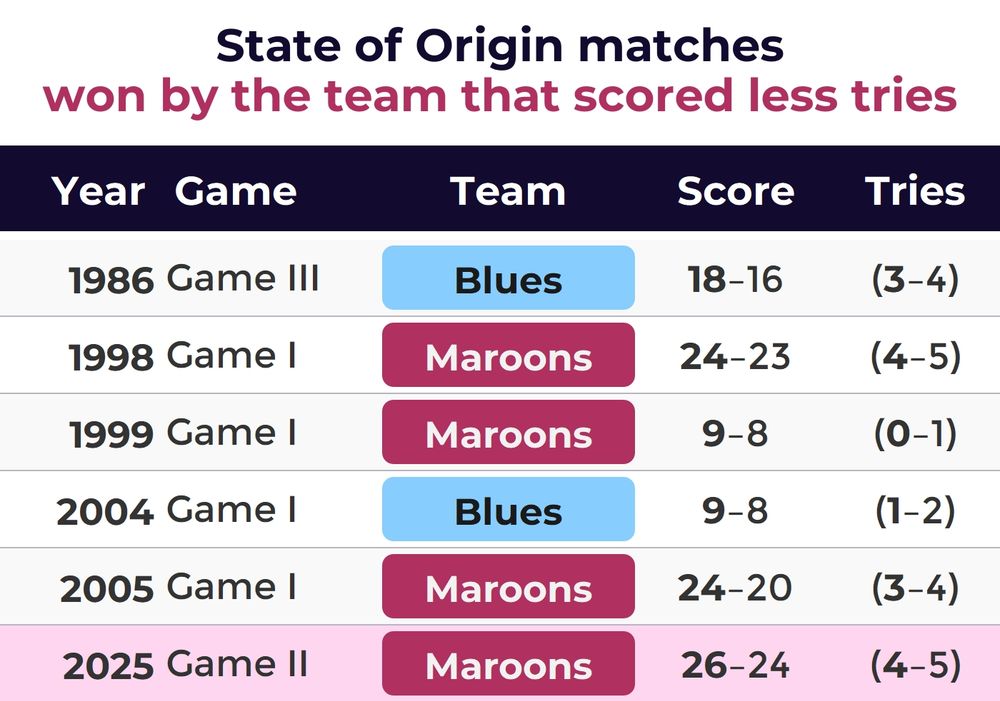Select the Blues badge in 2004 row
The image size is (1000, 701).
(508, 509)
